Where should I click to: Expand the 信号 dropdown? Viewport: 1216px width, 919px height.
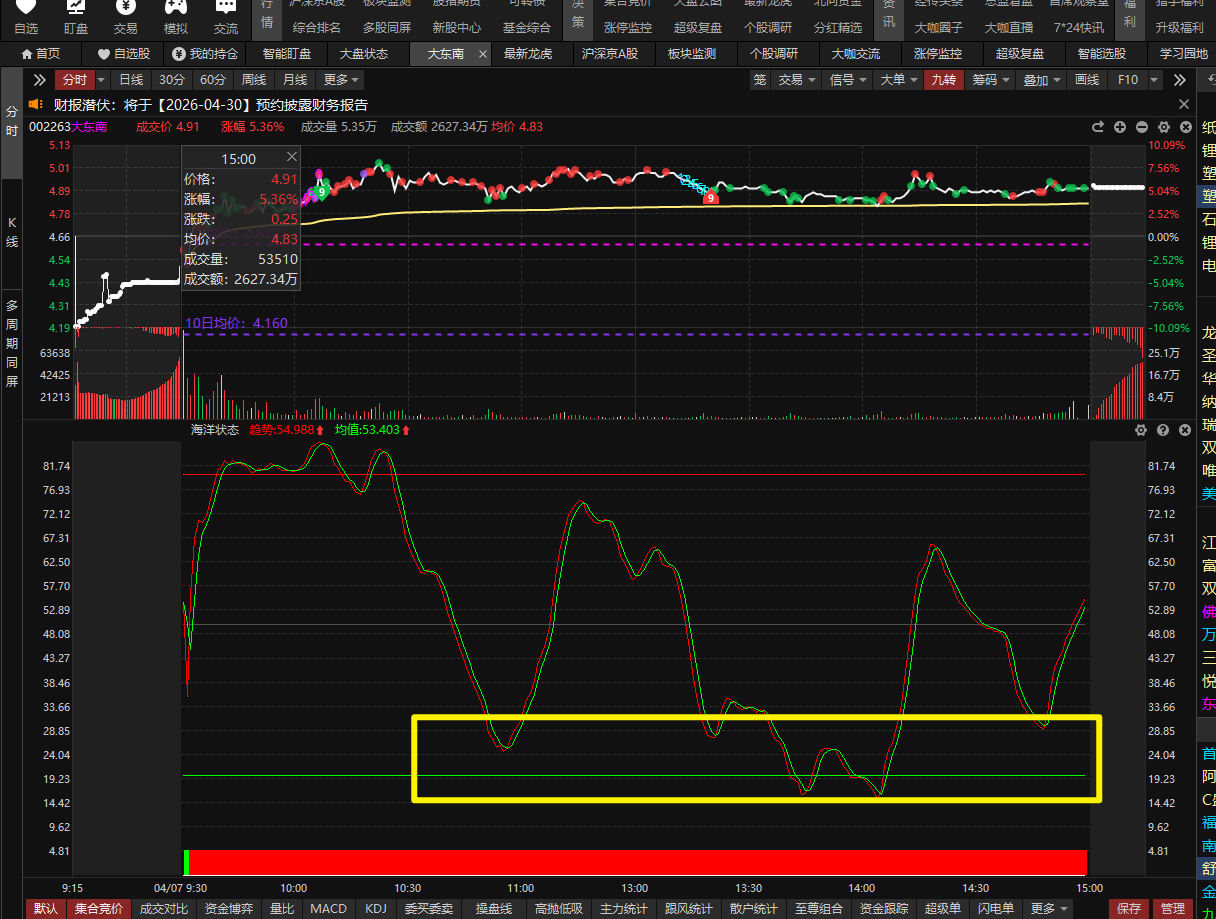click(848, 80)
